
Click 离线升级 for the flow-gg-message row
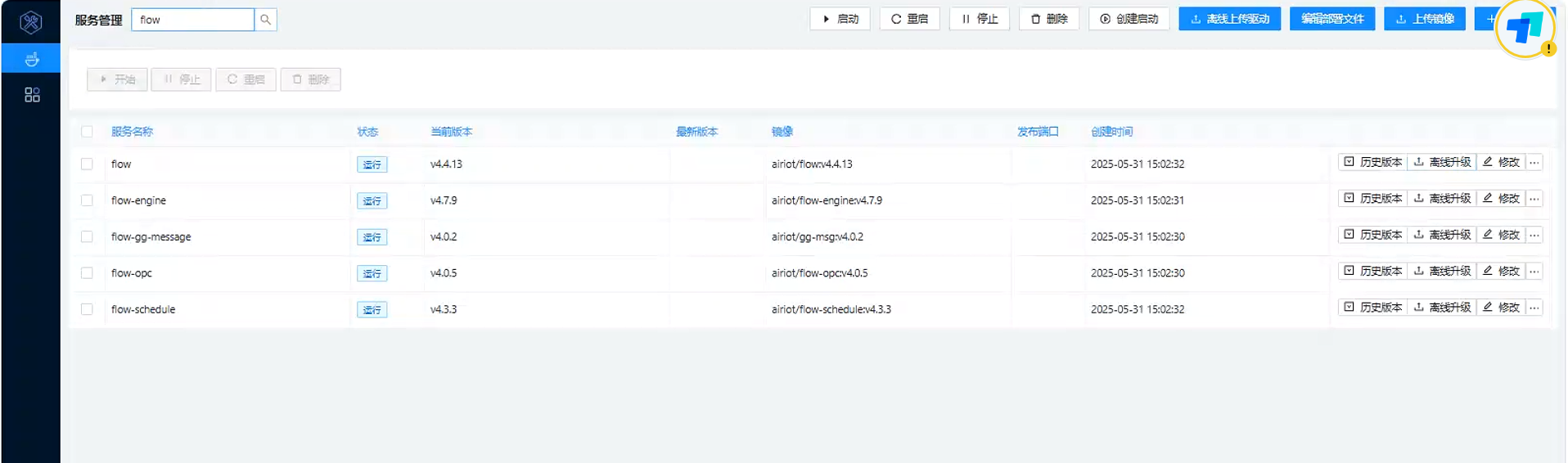(1442, 235)
